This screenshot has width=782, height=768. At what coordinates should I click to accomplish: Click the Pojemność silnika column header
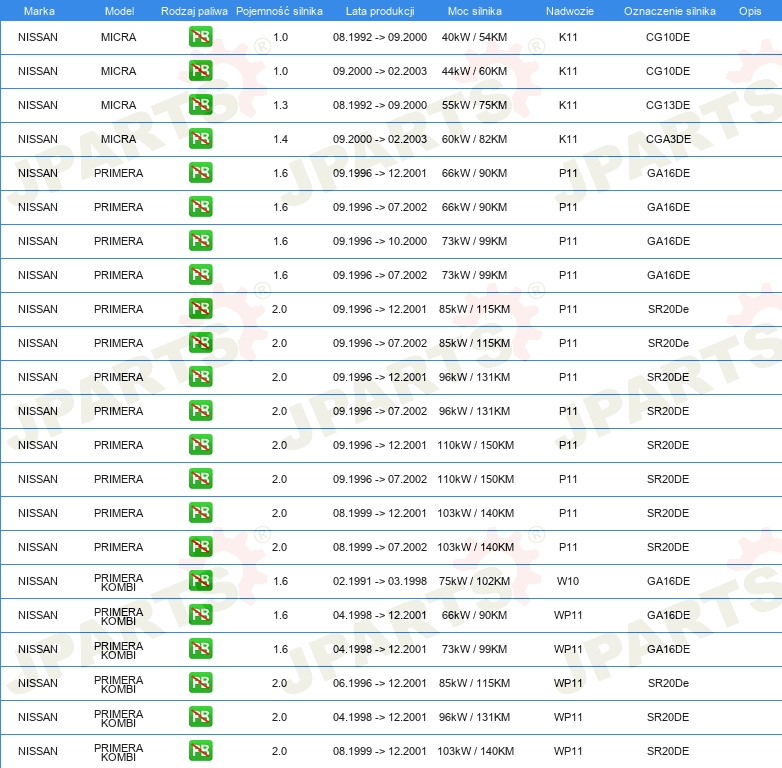click(x=279, y=11)
